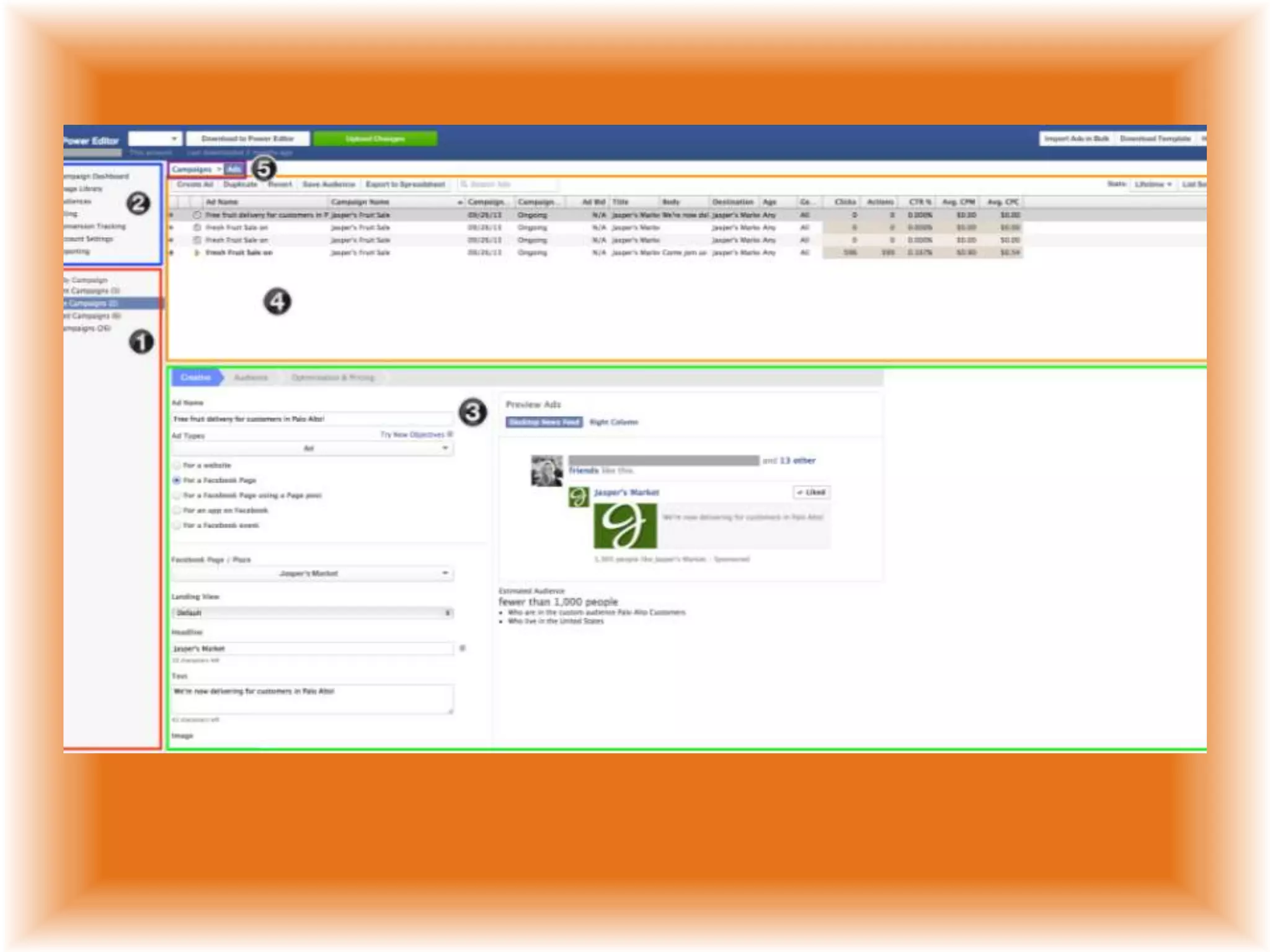Switch to Optimization & Pricing tab
1270x952 pixels.
[333, 377]
